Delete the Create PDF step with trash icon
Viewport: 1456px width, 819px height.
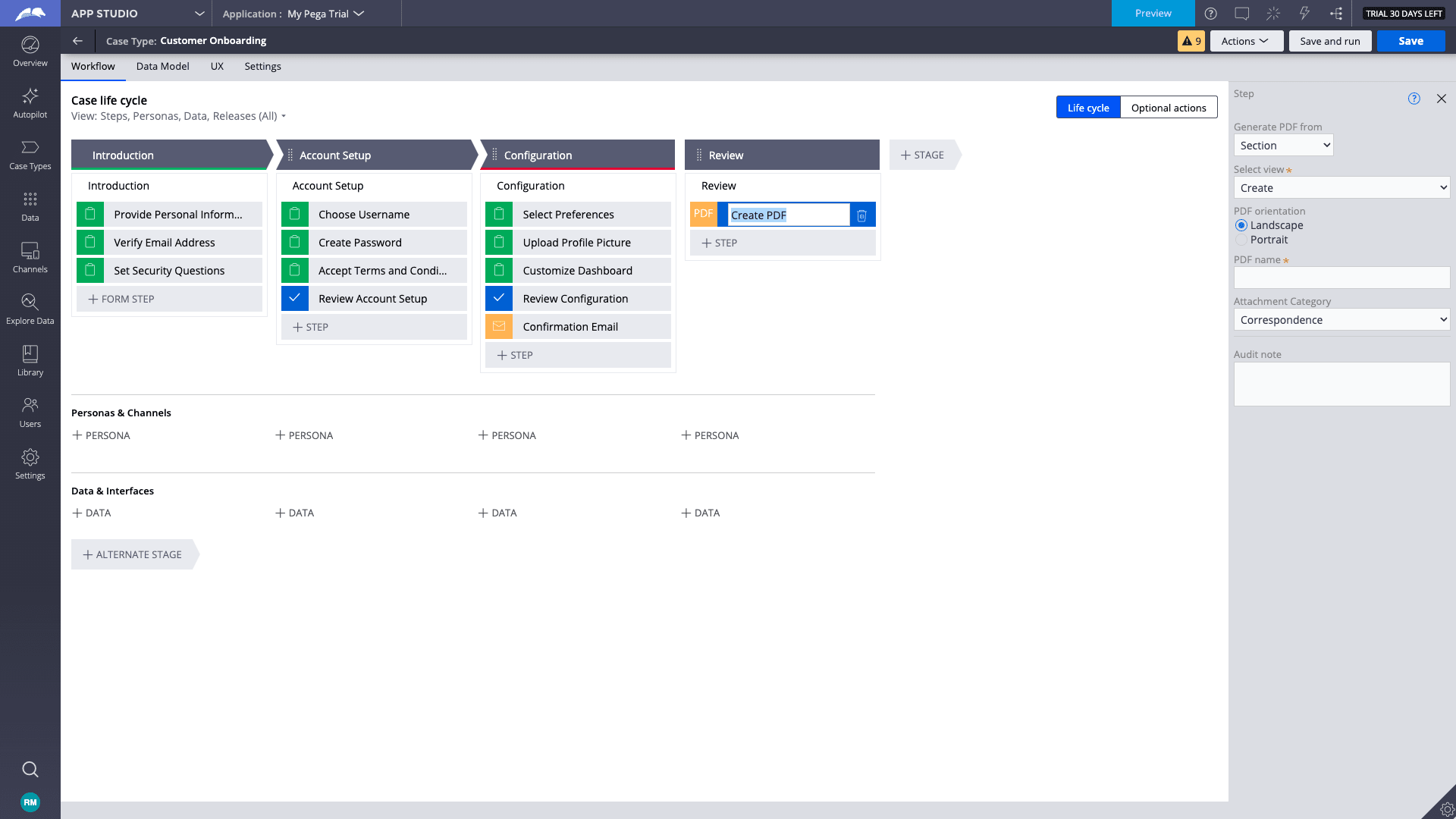(862, 215)
